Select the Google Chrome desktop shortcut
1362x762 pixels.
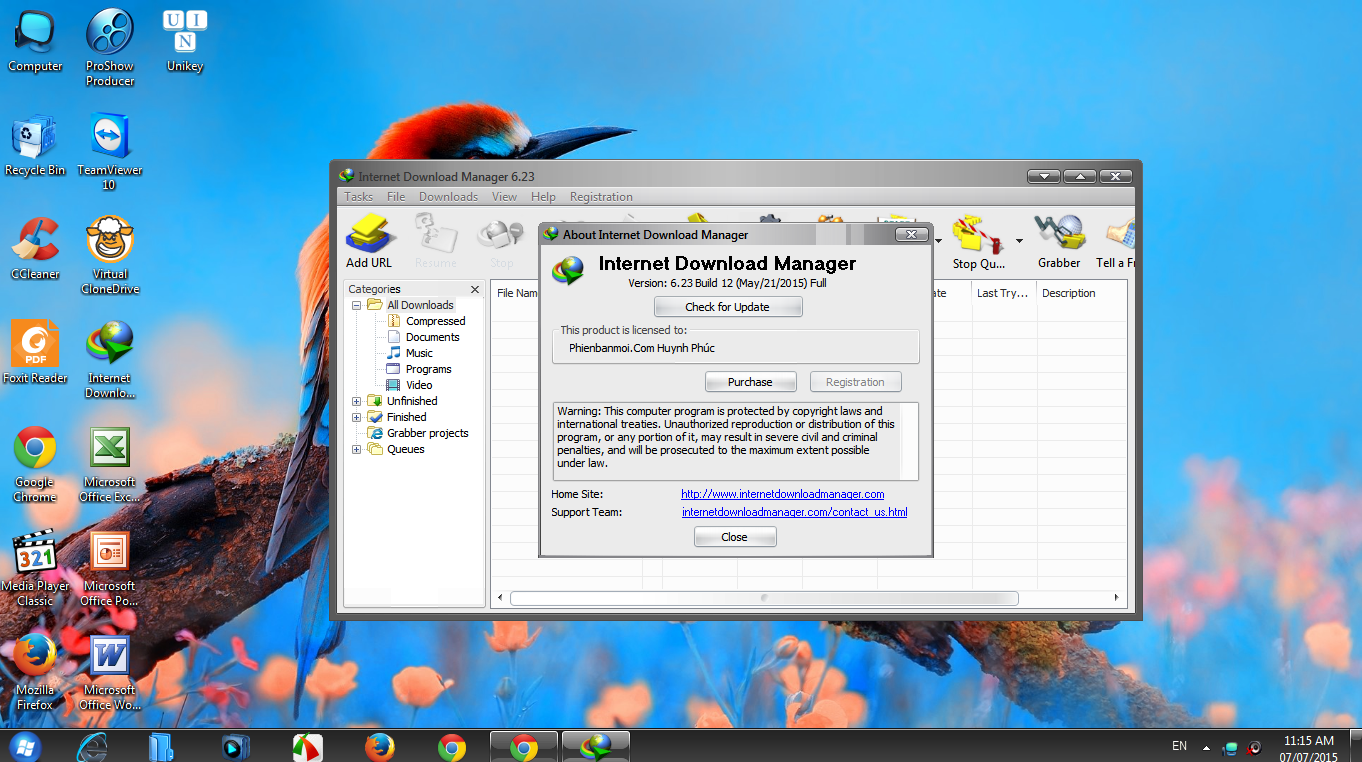click(35, 464)
